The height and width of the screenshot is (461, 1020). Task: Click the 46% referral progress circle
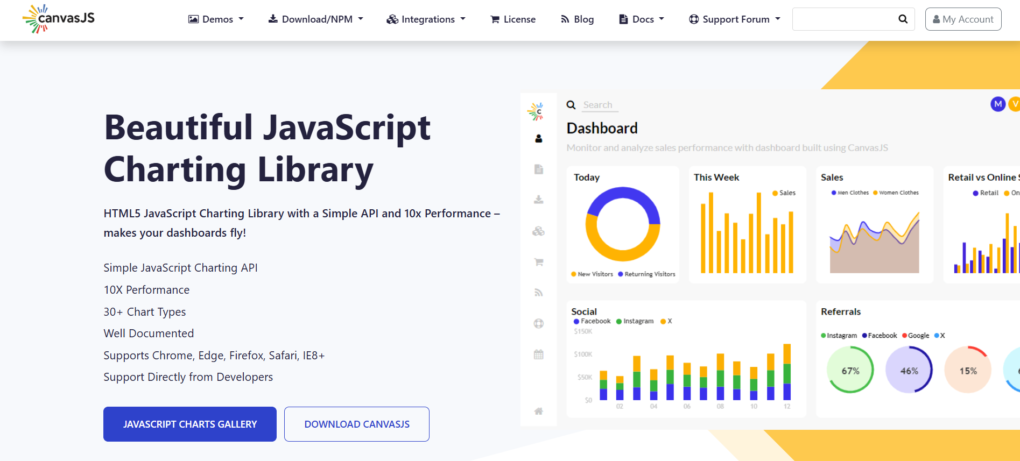[x=909, y=370]
